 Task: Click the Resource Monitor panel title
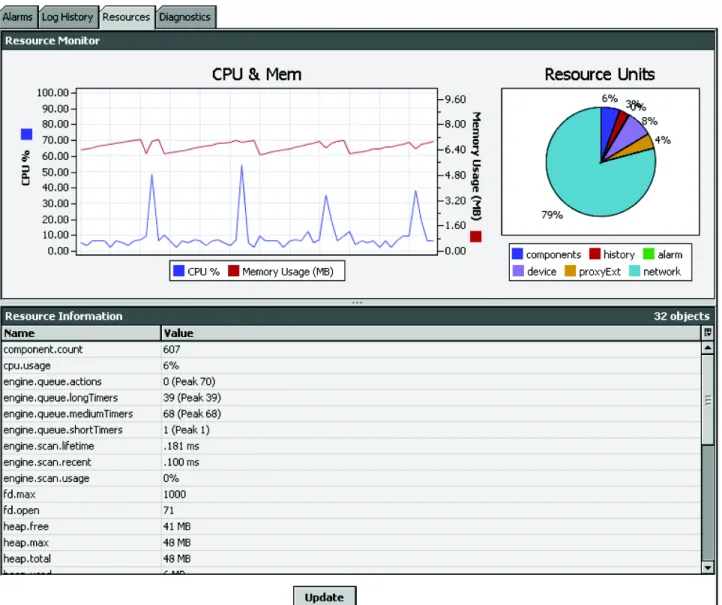point(52,41)
